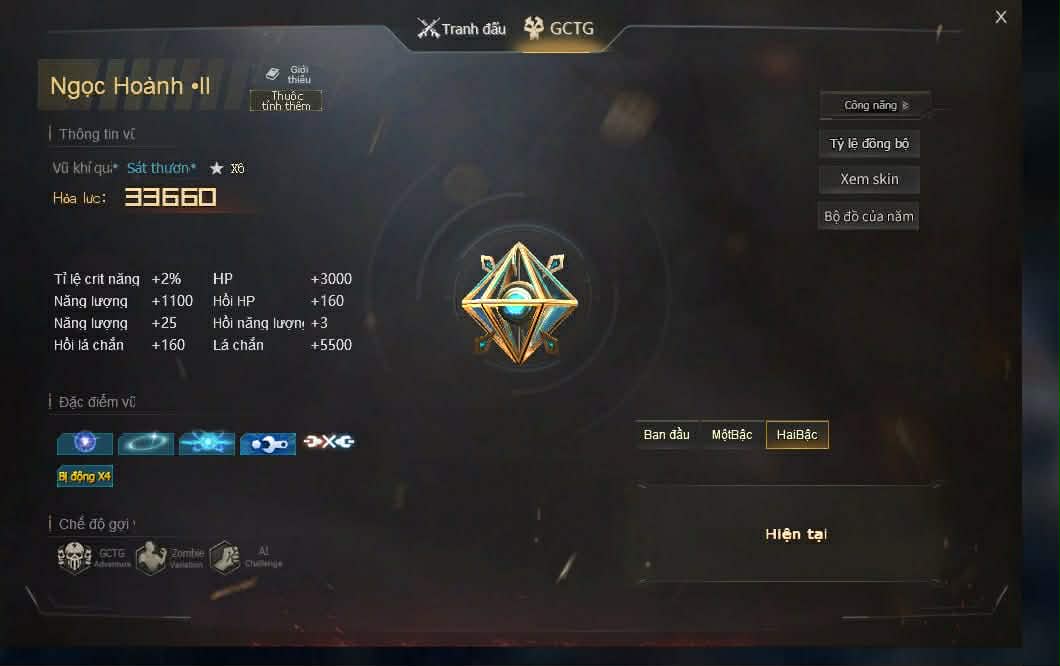
Task: Select the HaiBậc tier option
Action: click(x=797, y=435)
